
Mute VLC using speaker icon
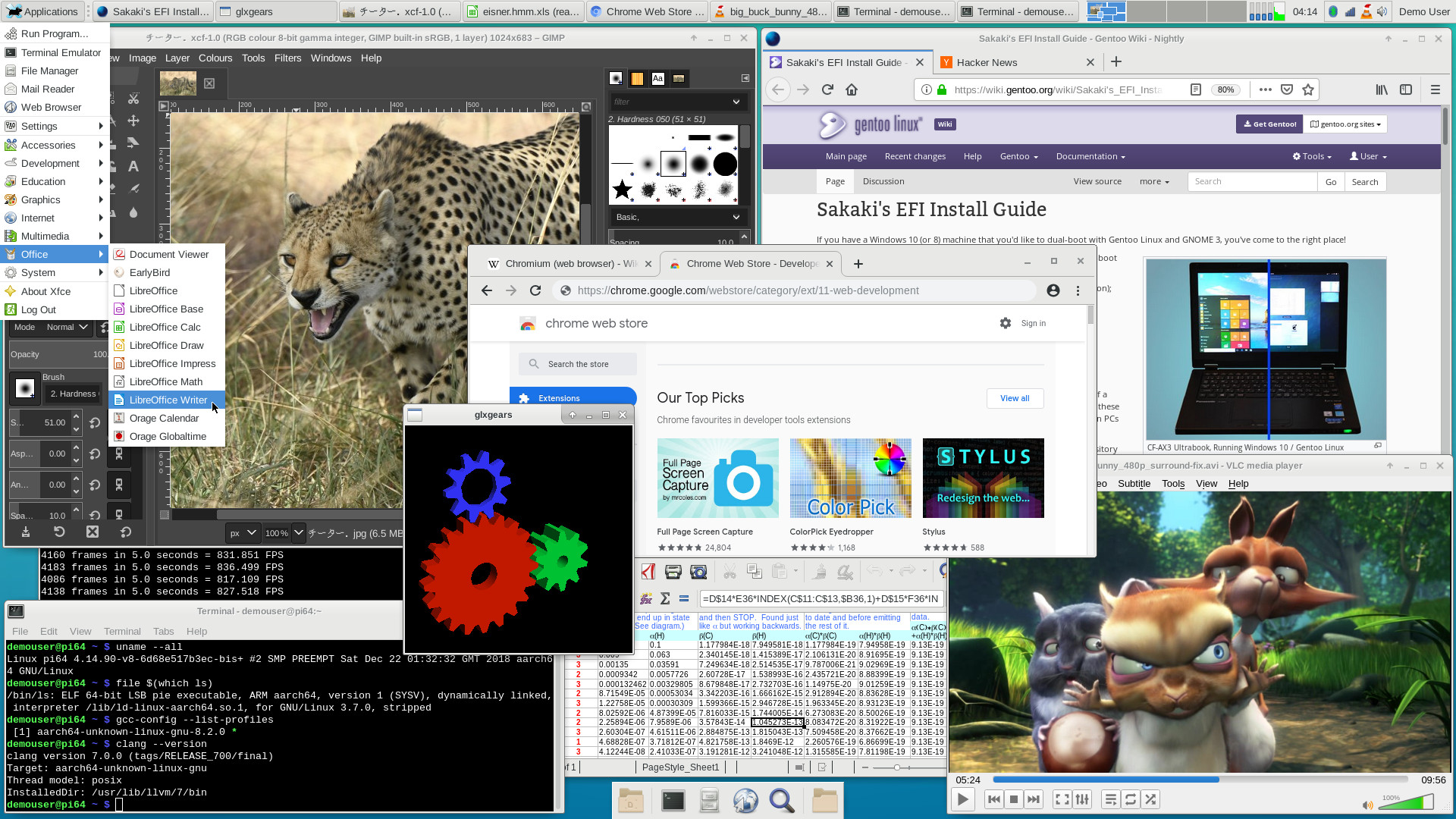[x=1367, y=805]
